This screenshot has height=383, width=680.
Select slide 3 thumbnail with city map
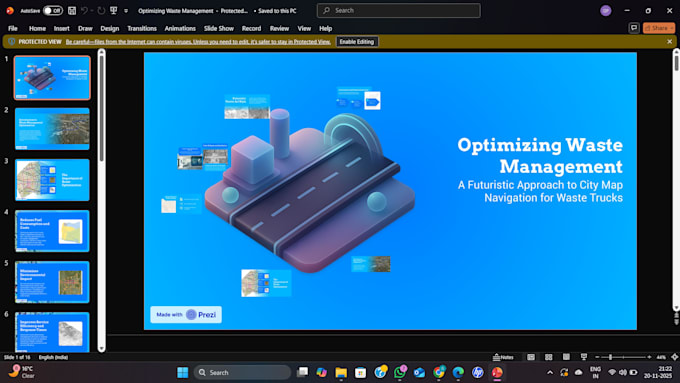[52, 180]
